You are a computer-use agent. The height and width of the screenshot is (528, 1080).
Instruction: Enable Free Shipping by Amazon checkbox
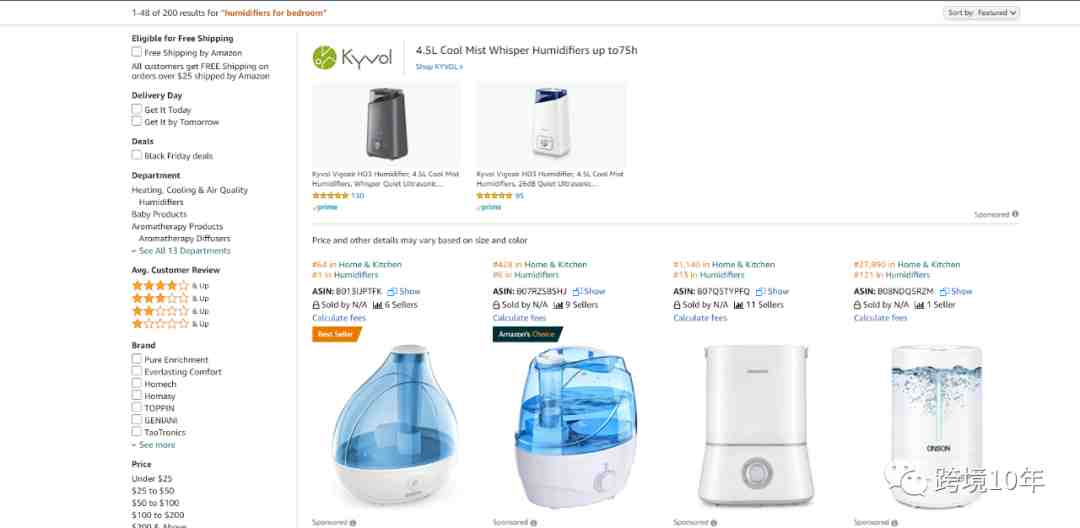click(136, 52)
